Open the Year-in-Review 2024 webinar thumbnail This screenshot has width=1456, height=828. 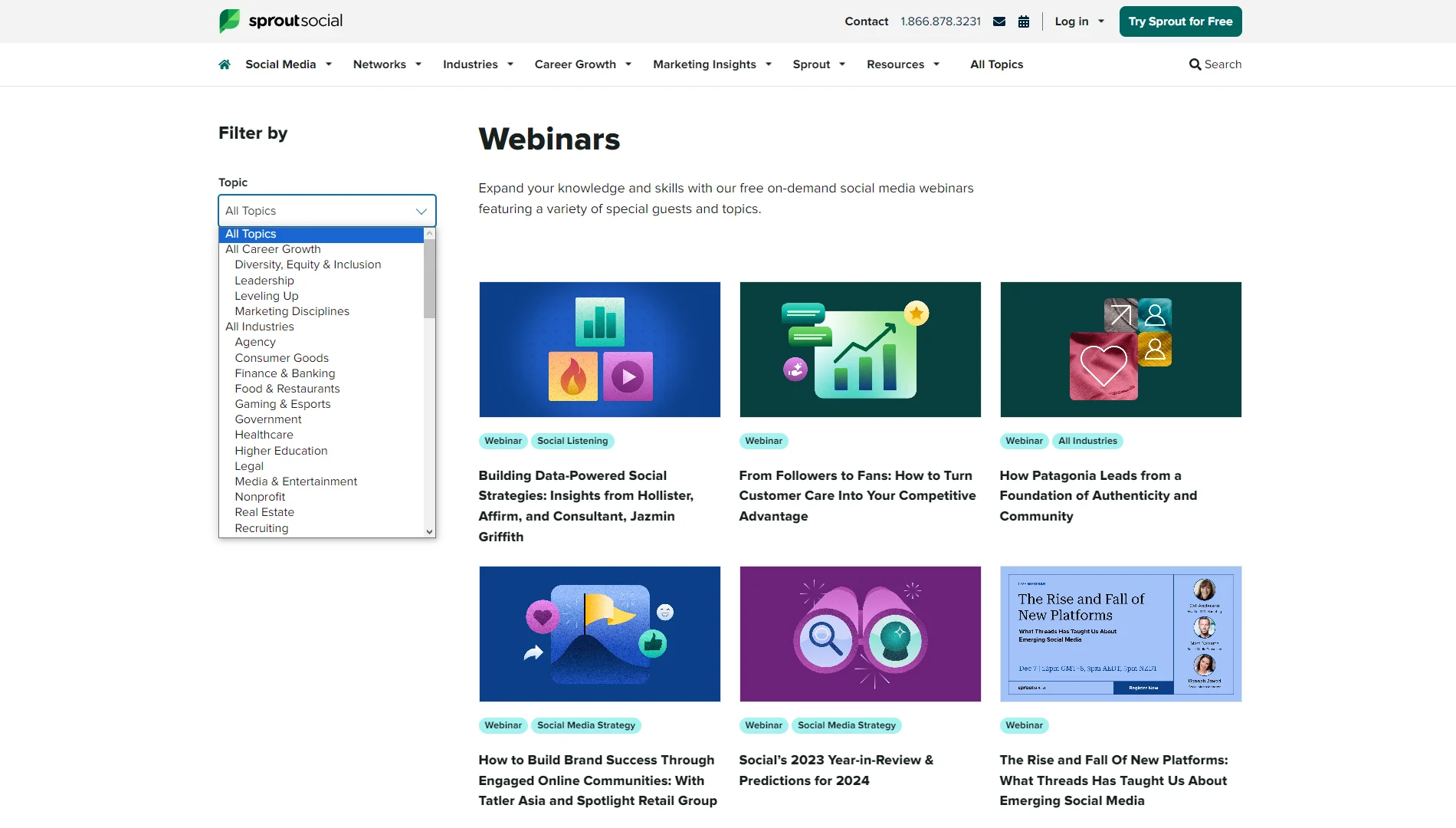pos(860,634)
